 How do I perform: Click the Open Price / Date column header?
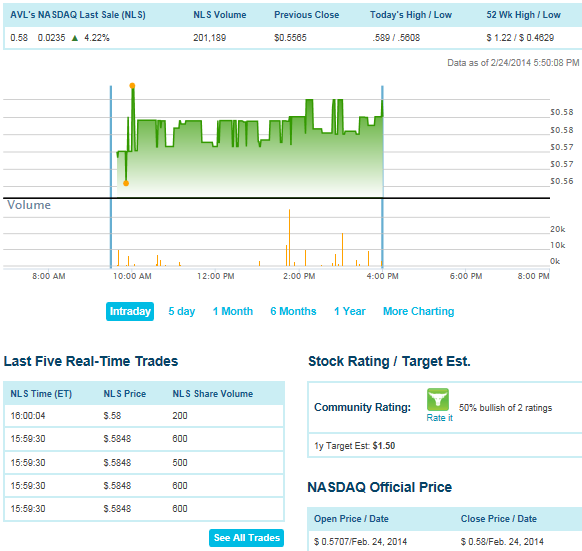(351, 519)
